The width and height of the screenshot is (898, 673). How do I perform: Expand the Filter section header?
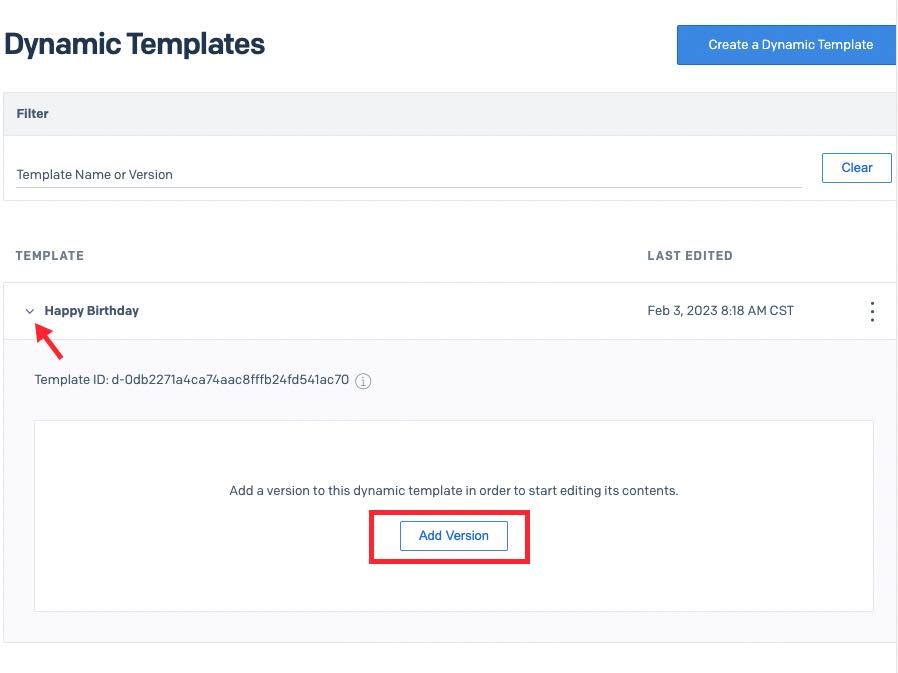pos(33,113)
